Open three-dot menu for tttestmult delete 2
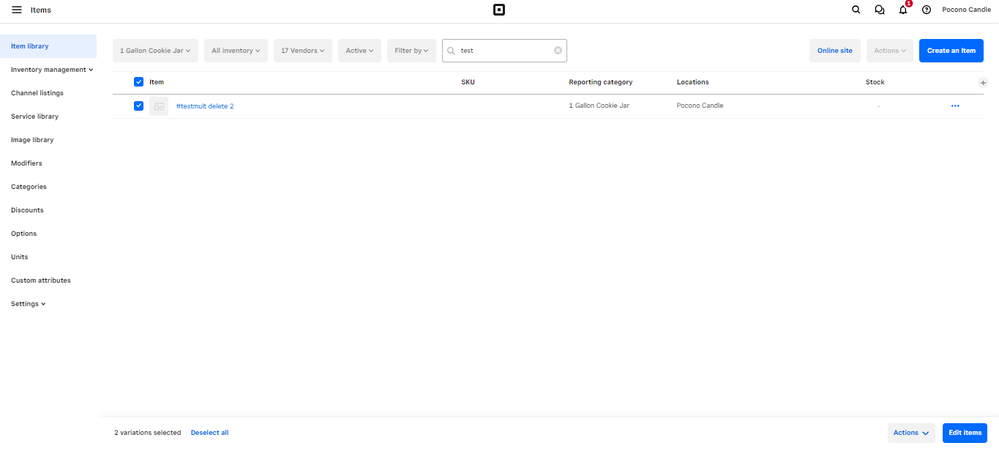Screen dimensions: 999x449 pyautogui.click(x=955, y=106)
